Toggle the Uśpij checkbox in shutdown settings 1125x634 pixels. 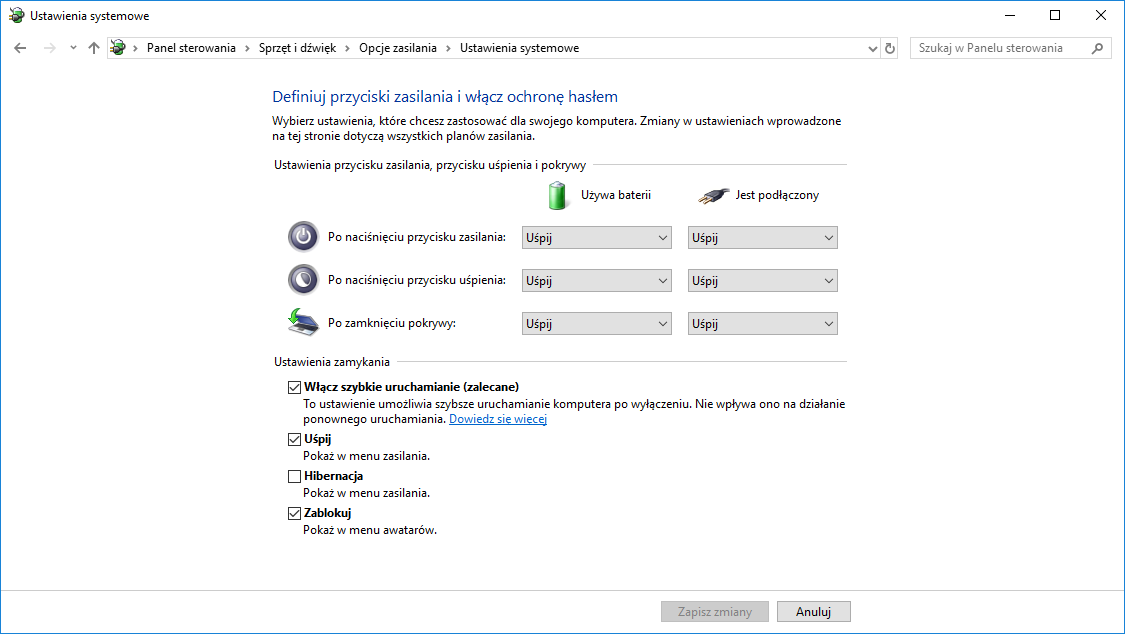[294, 439]
